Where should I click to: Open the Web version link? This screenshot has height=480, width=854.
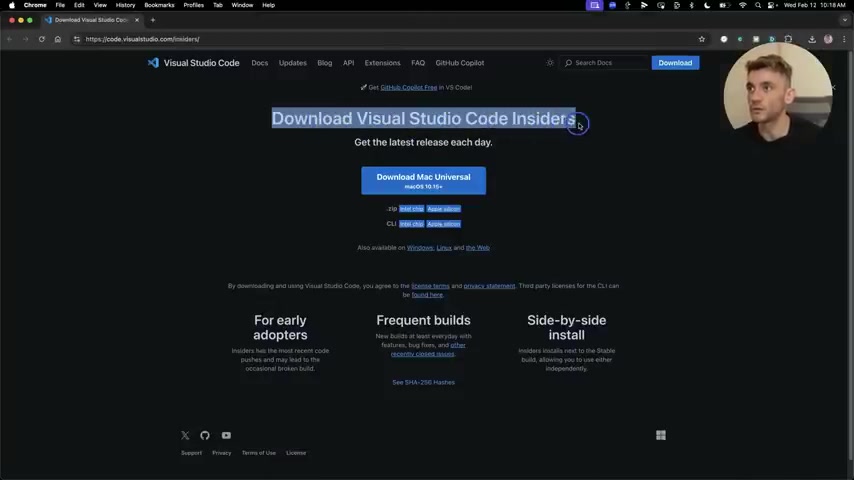point(478,247)
